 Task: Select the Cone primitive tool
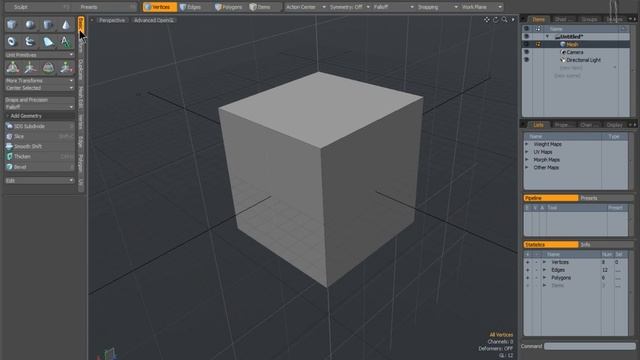tap(66, 25)
